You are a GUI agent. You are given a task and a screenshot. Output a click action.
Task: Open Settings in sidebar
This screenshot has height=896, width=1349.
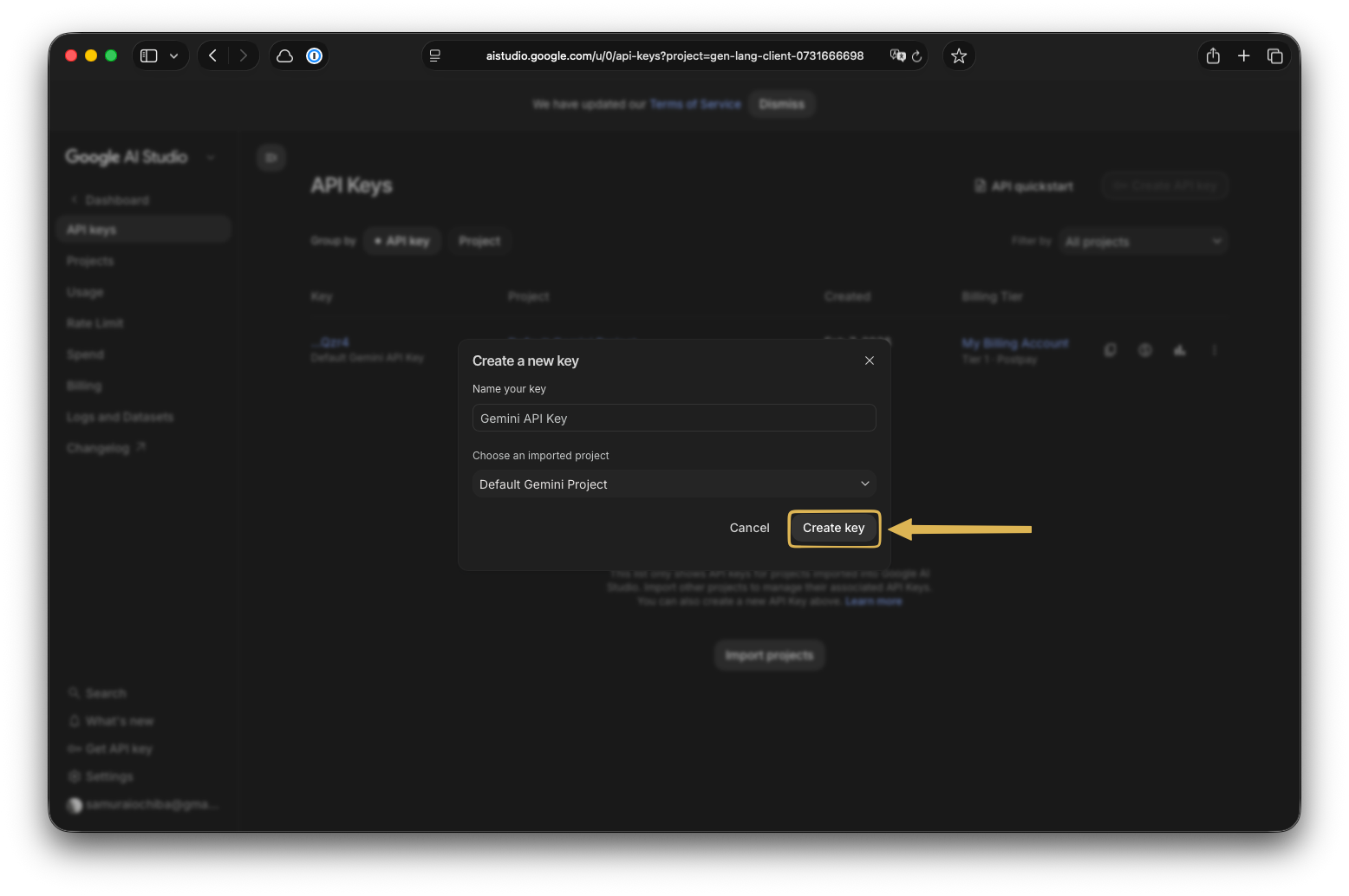[101, 776]
